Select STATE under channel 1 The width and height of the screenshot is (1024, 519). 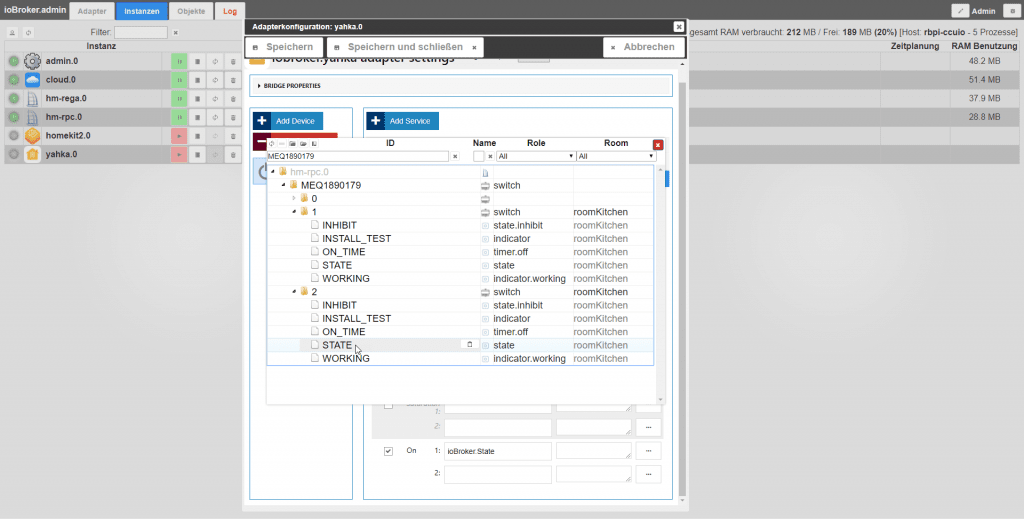(x=337, y=265)
